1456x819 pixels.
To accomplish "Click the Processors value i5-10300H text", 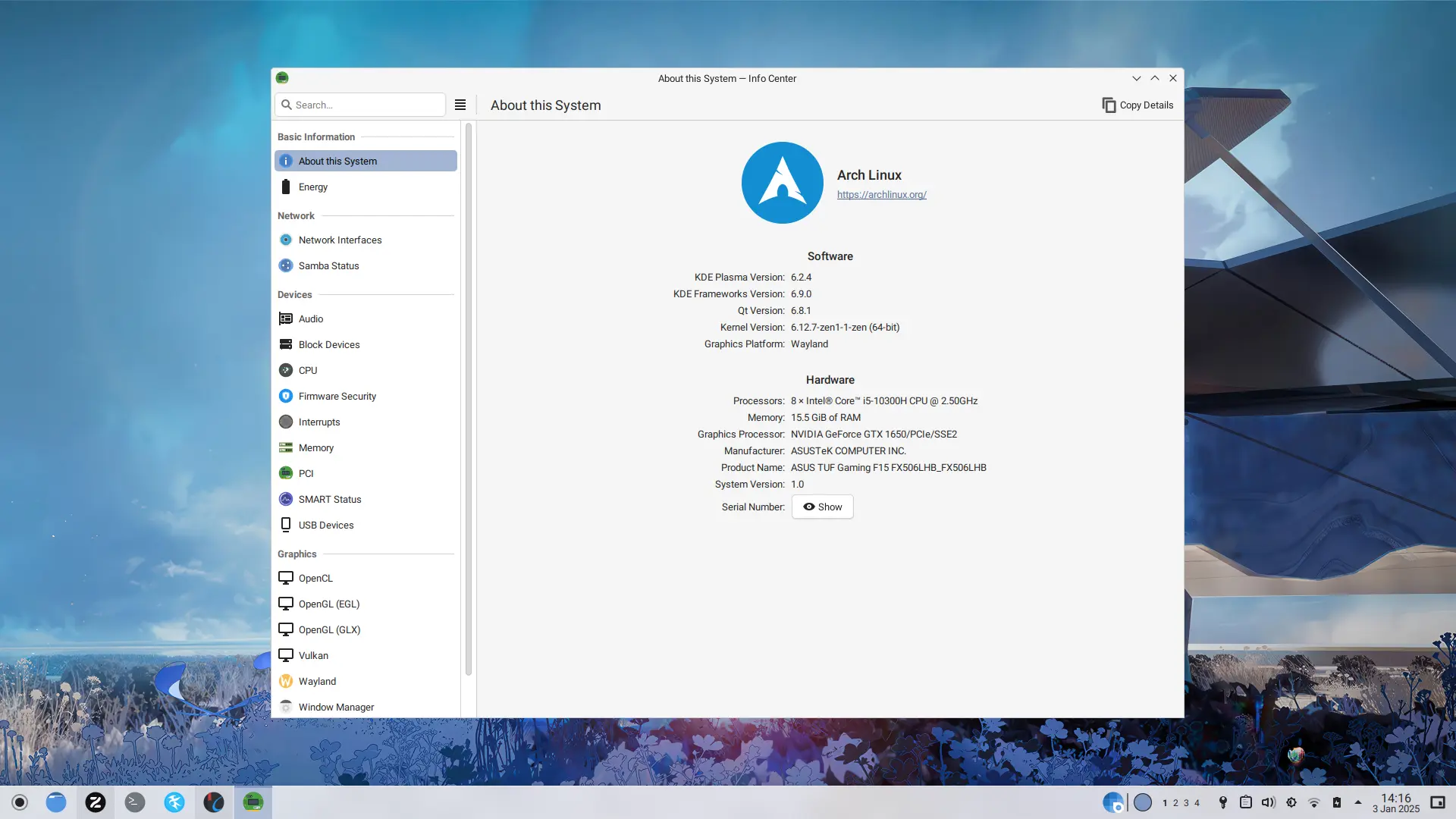I will point(884,401).
